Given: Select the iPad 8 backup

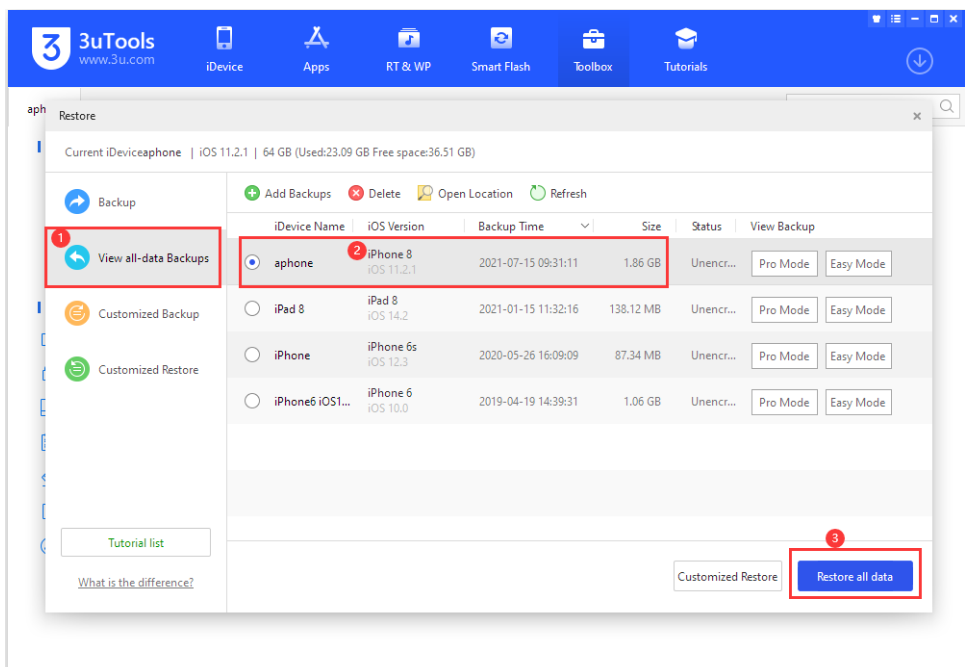Looking at the screenshot, I should coord(252,309).
